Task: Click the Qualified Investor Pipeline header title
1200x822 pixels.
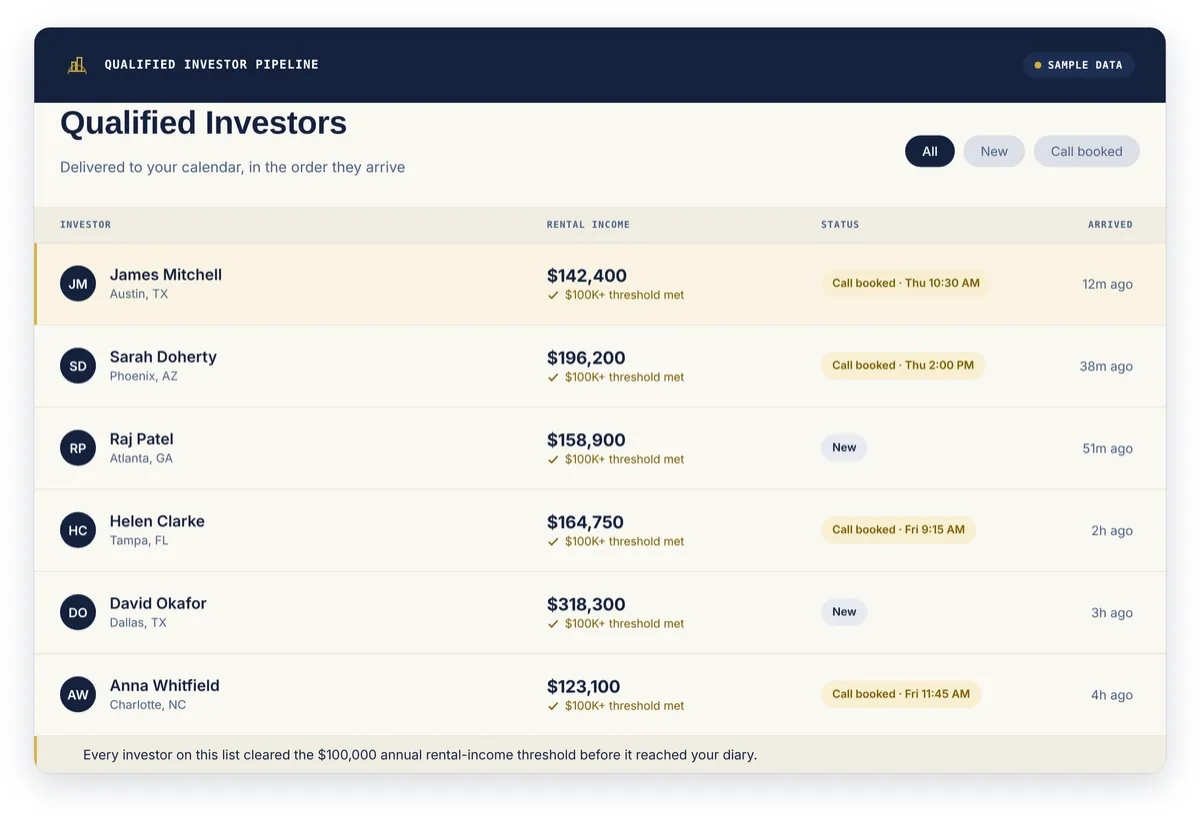Action: coord(212,65)
